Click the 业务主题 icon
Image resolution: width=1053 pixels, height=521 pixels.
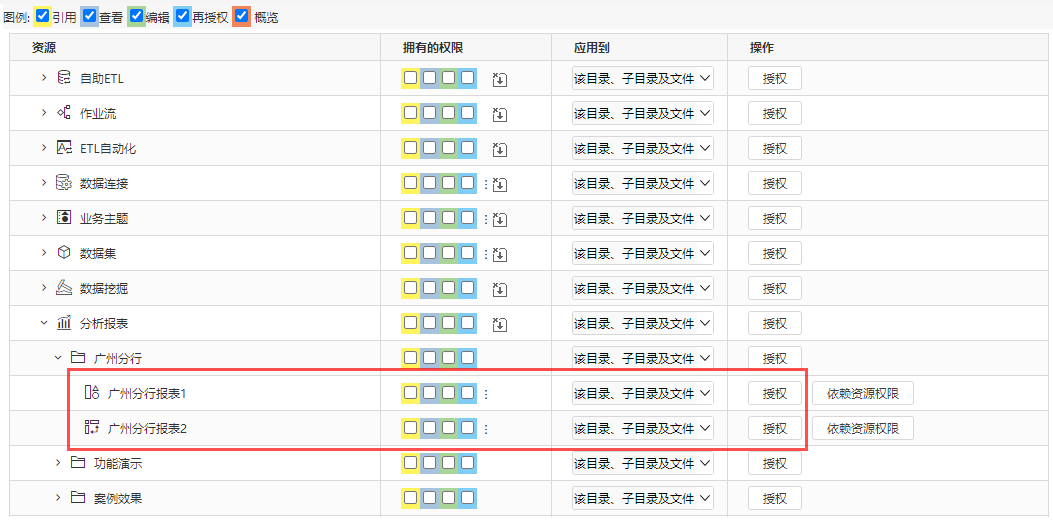64,218
